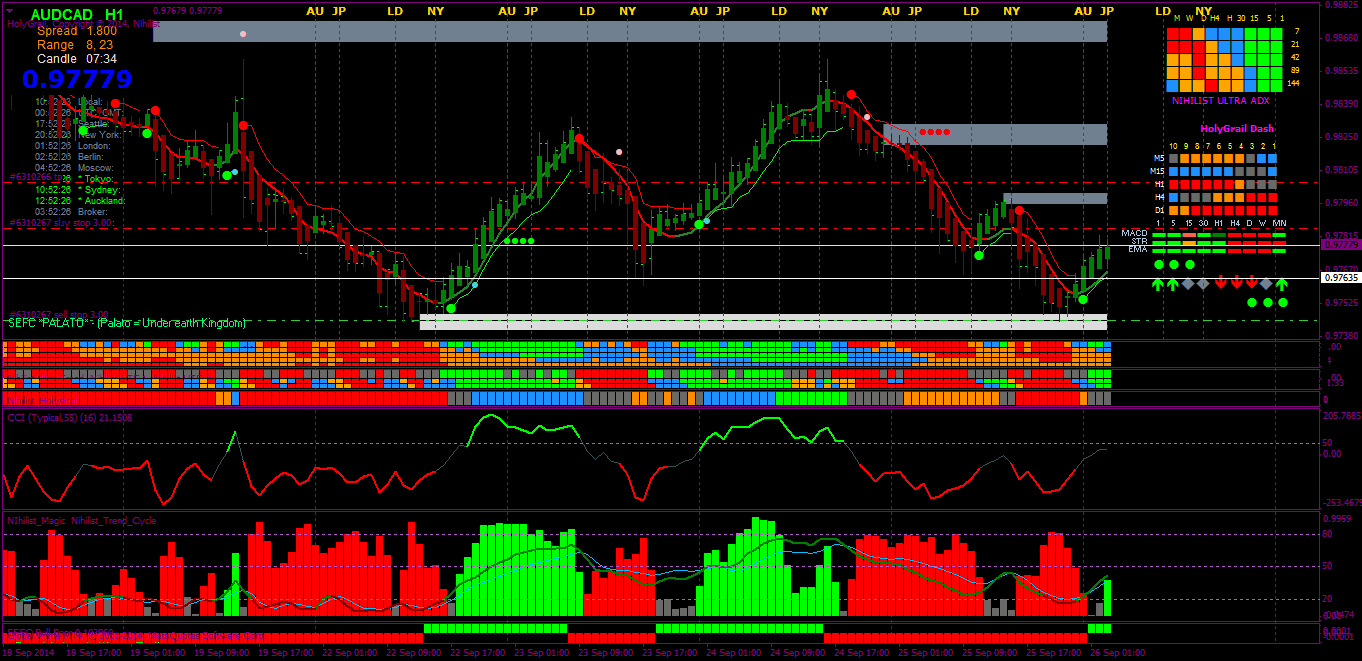Select the #6310267 sell stop order label
This screenshot has height=661, width=1362.
(x=56, y=315)
